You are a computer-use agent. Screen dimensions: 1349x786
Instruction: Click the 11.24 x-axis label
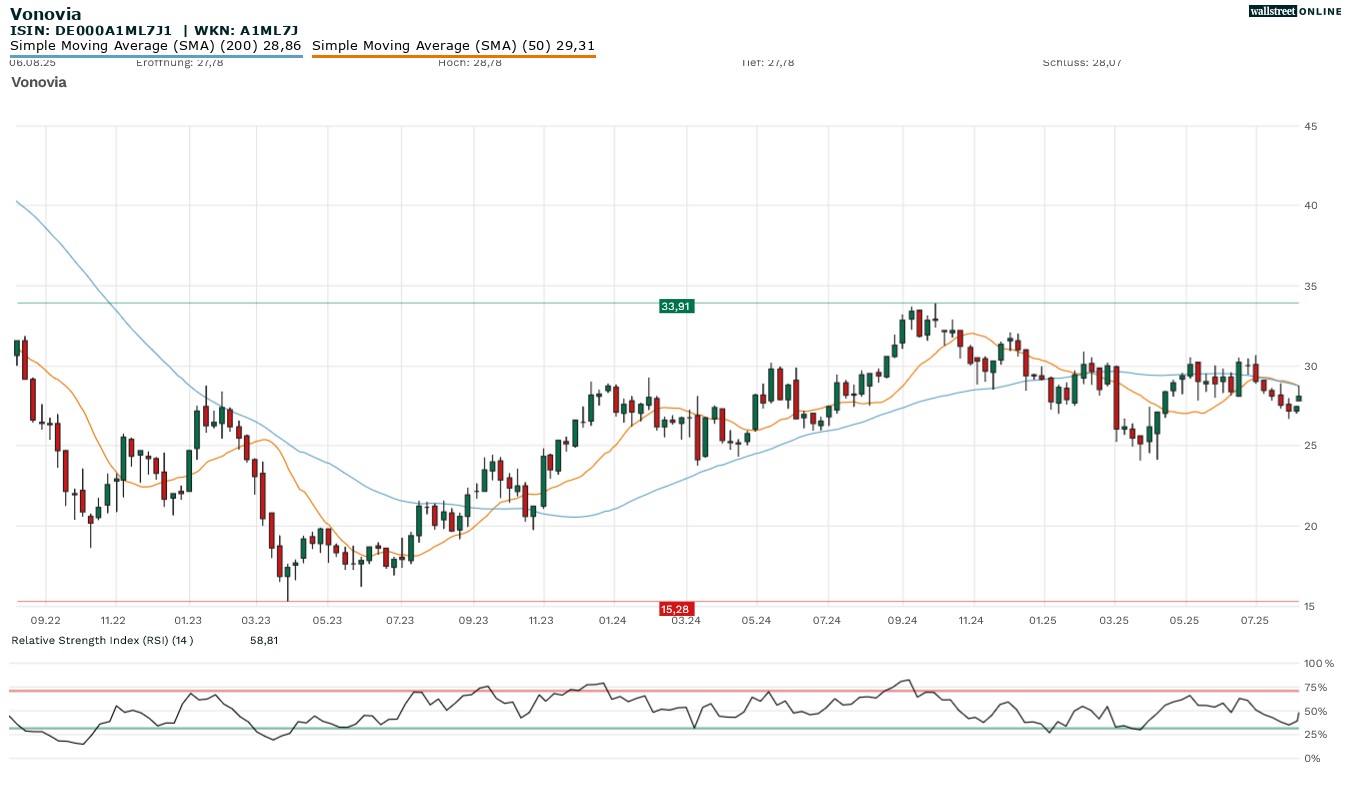tap(970, 621)
